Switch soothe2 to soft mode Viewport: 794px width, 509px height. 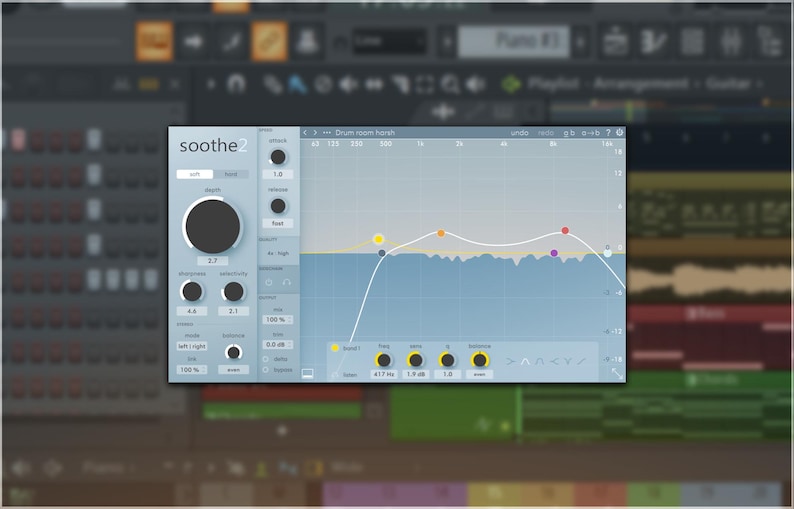pos(194,174)
